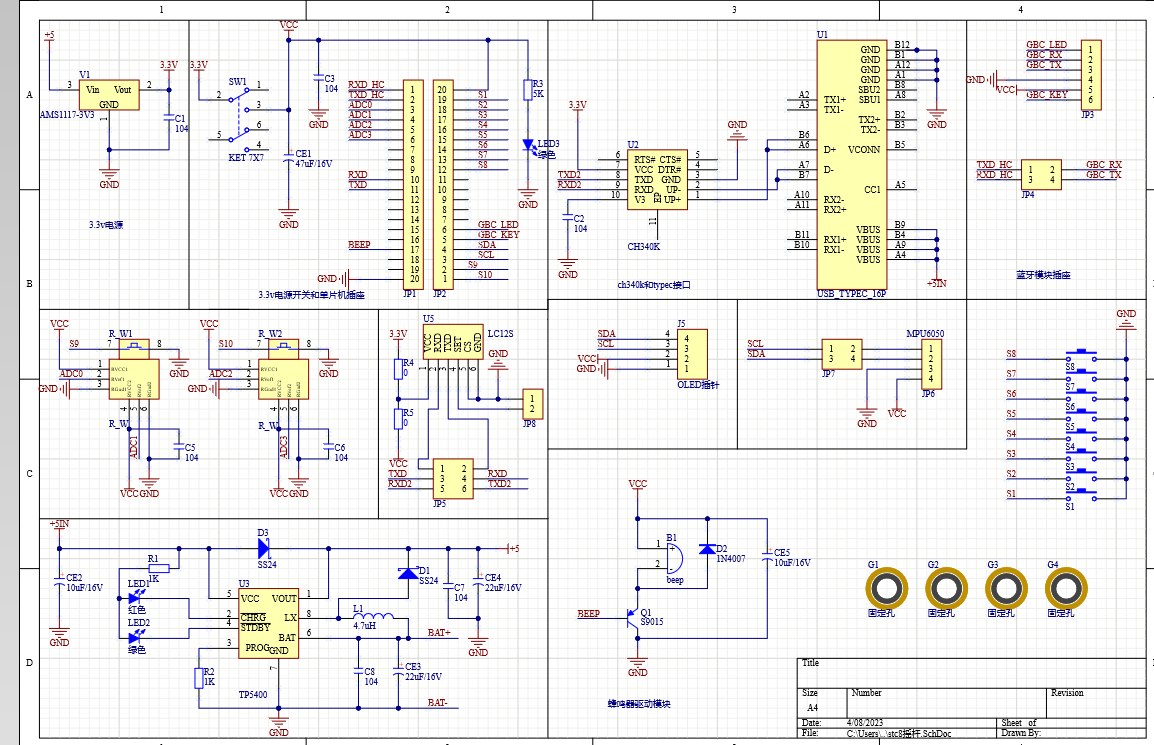Select the AMS1117-3V3 regulator V1 symbol

coord(109,95)
